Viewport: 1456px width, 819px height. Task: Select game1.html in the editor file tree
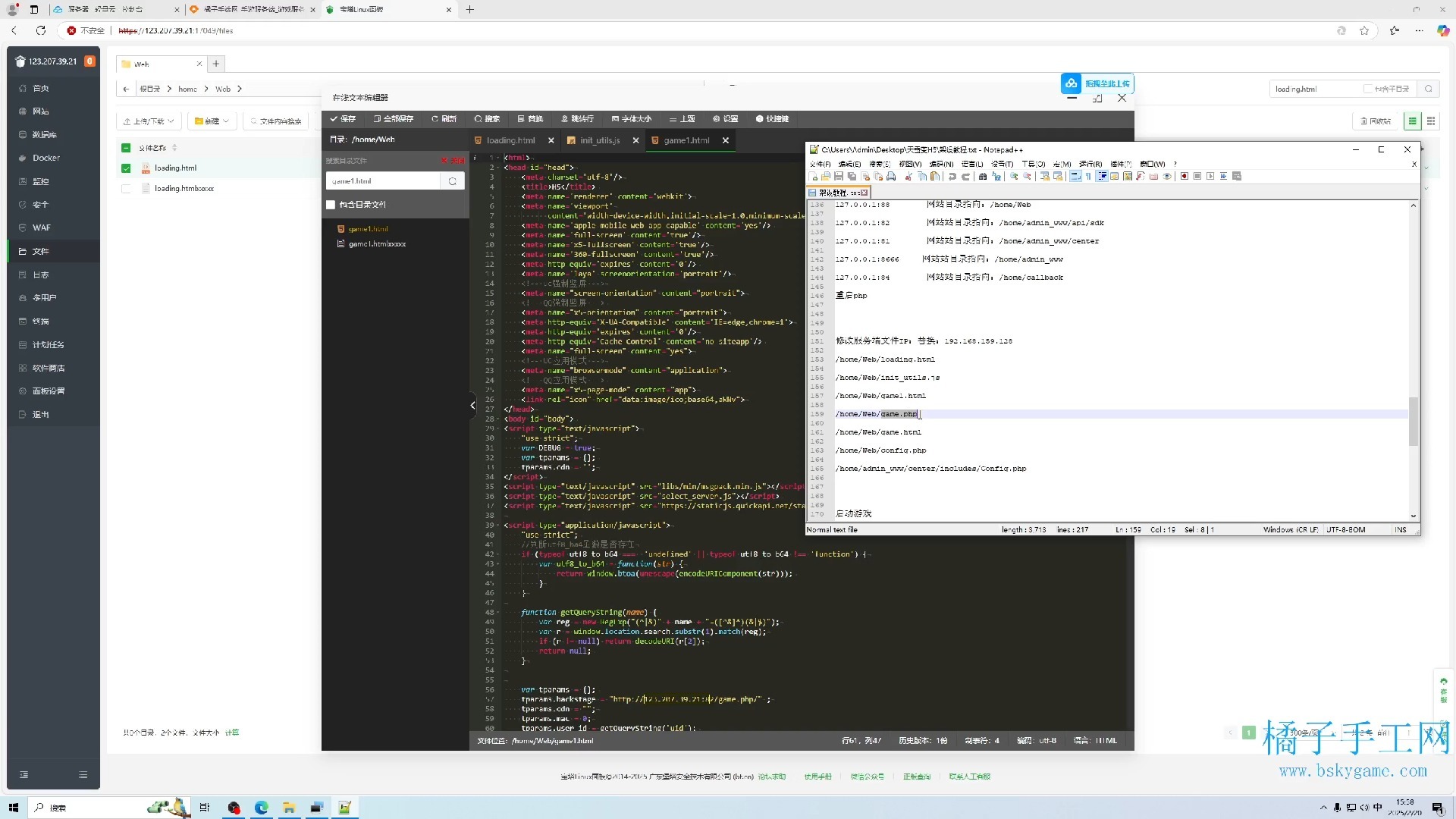[368, 229]
